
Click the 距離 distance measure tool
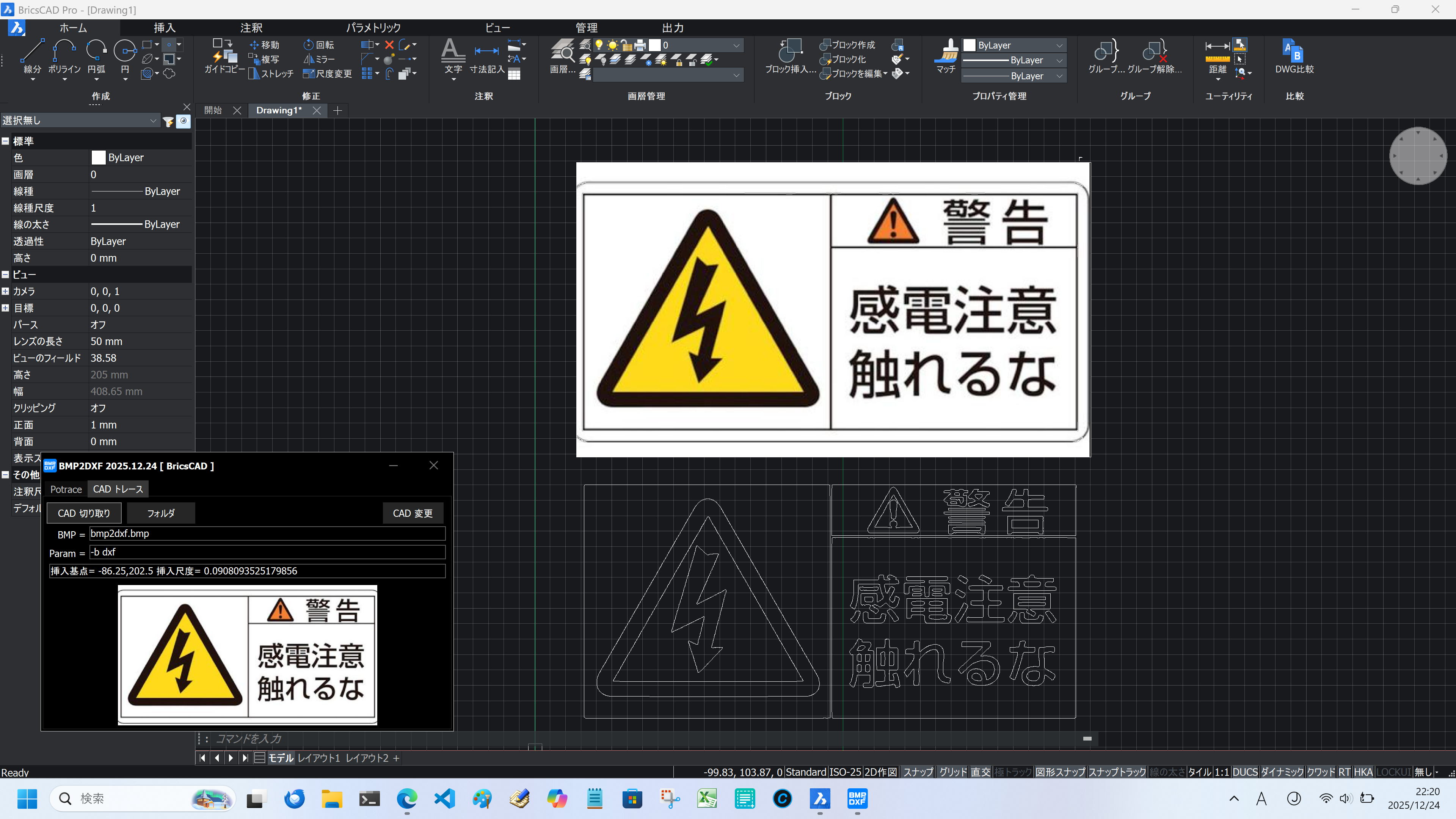[x=1217, y=52]
